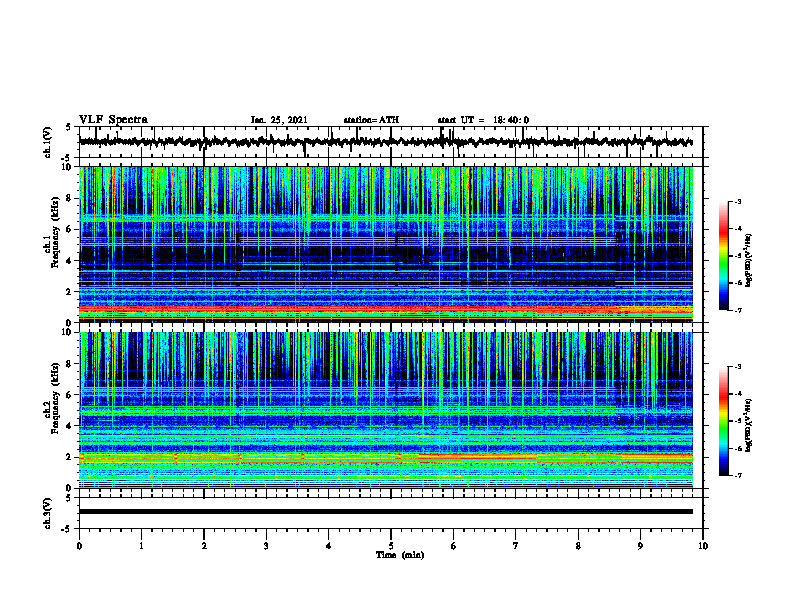
Task: Click the 6 kHz tick on ch.2 axis
Action: click(70, 395)
